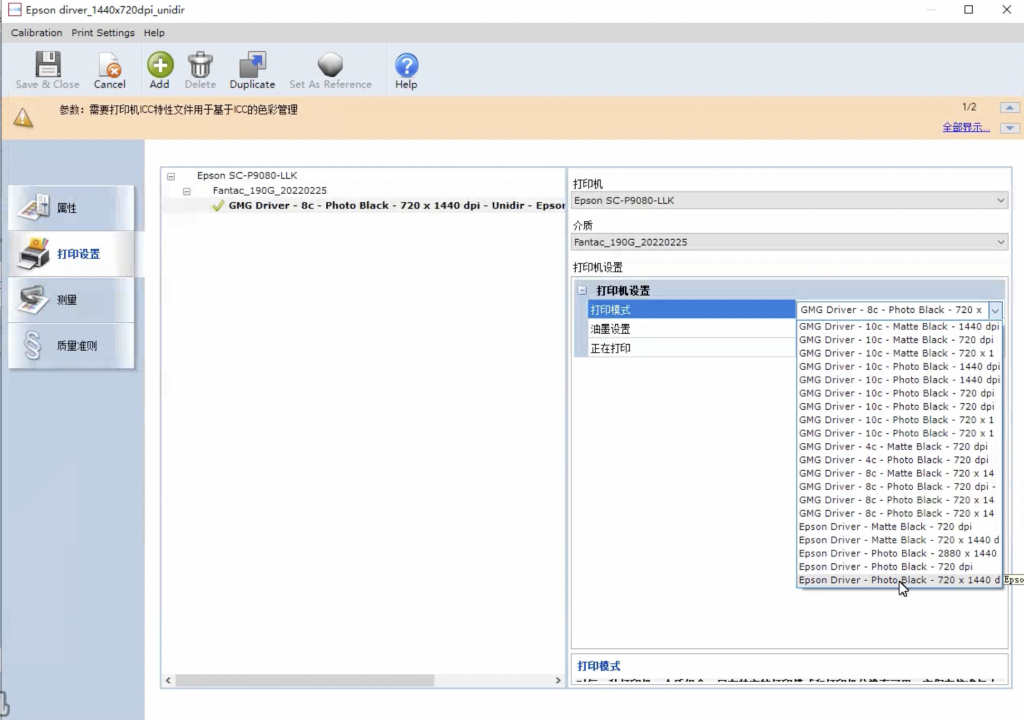The height and width of the screenshot is (720, 1024).
Task: Add a new entry with the green plus icon
Action: pyautogui.click(x=160, y=65)
